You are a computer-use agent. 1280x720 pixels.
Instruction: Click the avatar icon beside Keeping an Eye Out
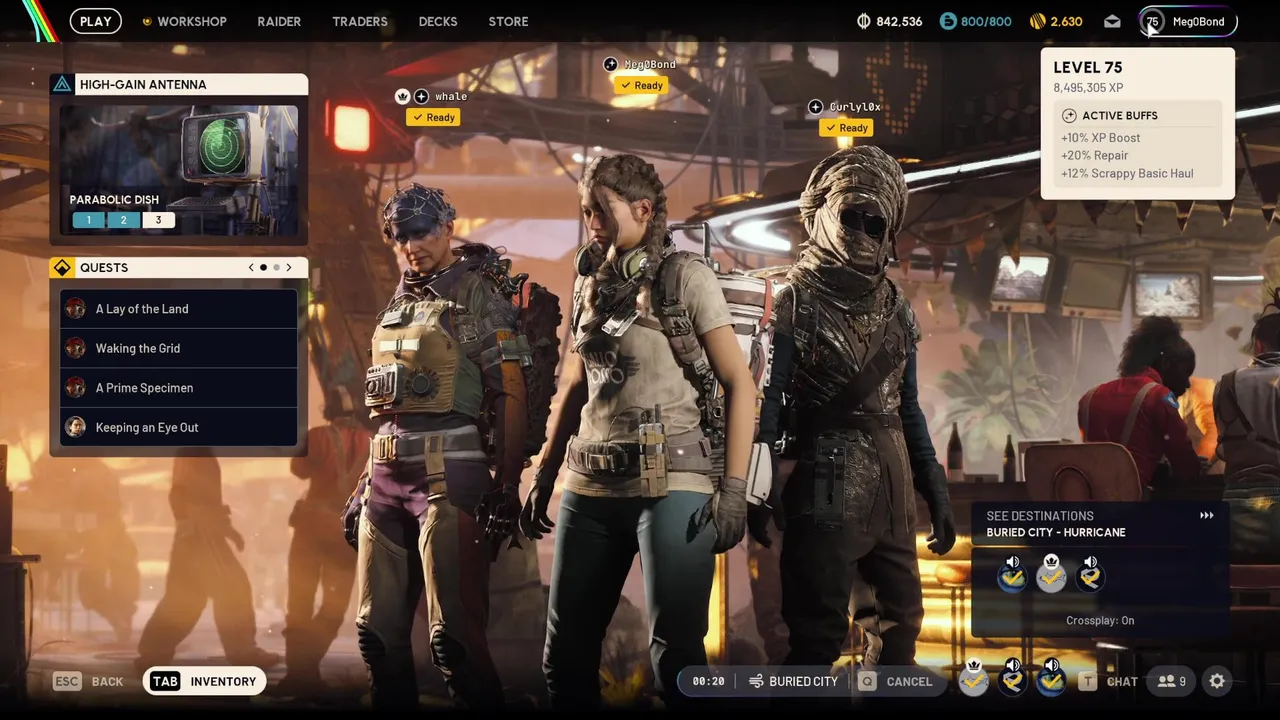pyautogui.click(x=75, y=427)
